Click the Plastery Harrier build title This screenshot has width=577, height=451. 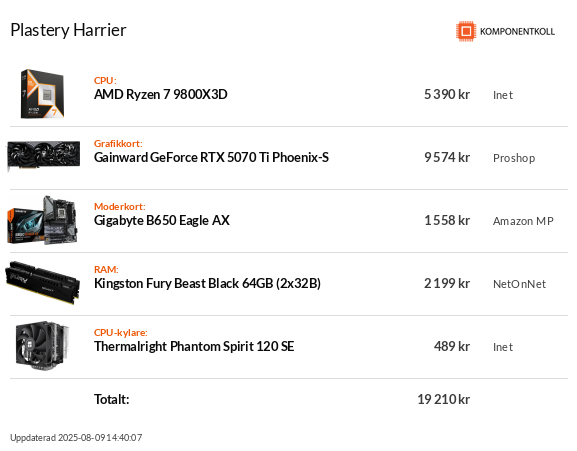68,30
